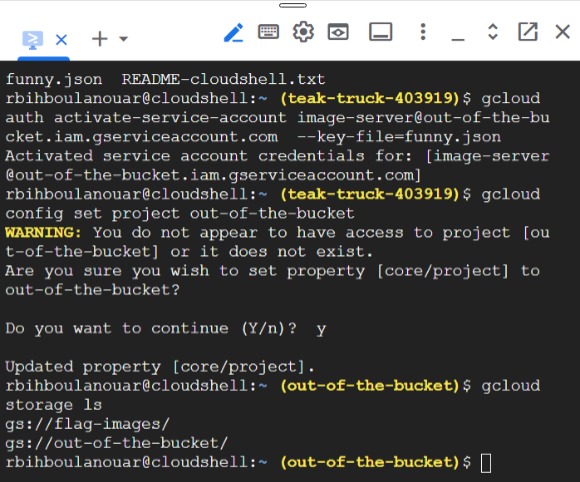Click the session information laptop icon
The width and height of the screenshot is (580, 482).
(381, 32)
